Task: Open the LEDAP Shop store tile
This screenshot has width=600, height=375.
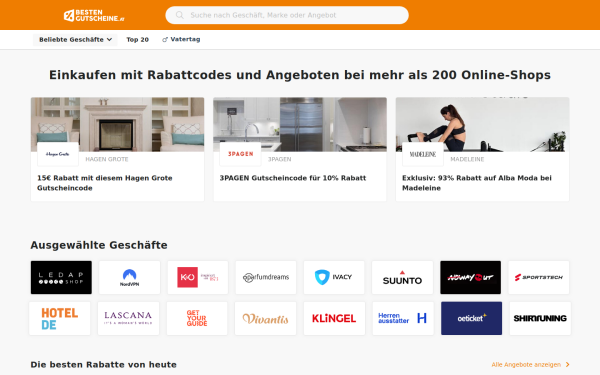Action: click(x=61, y=277)
